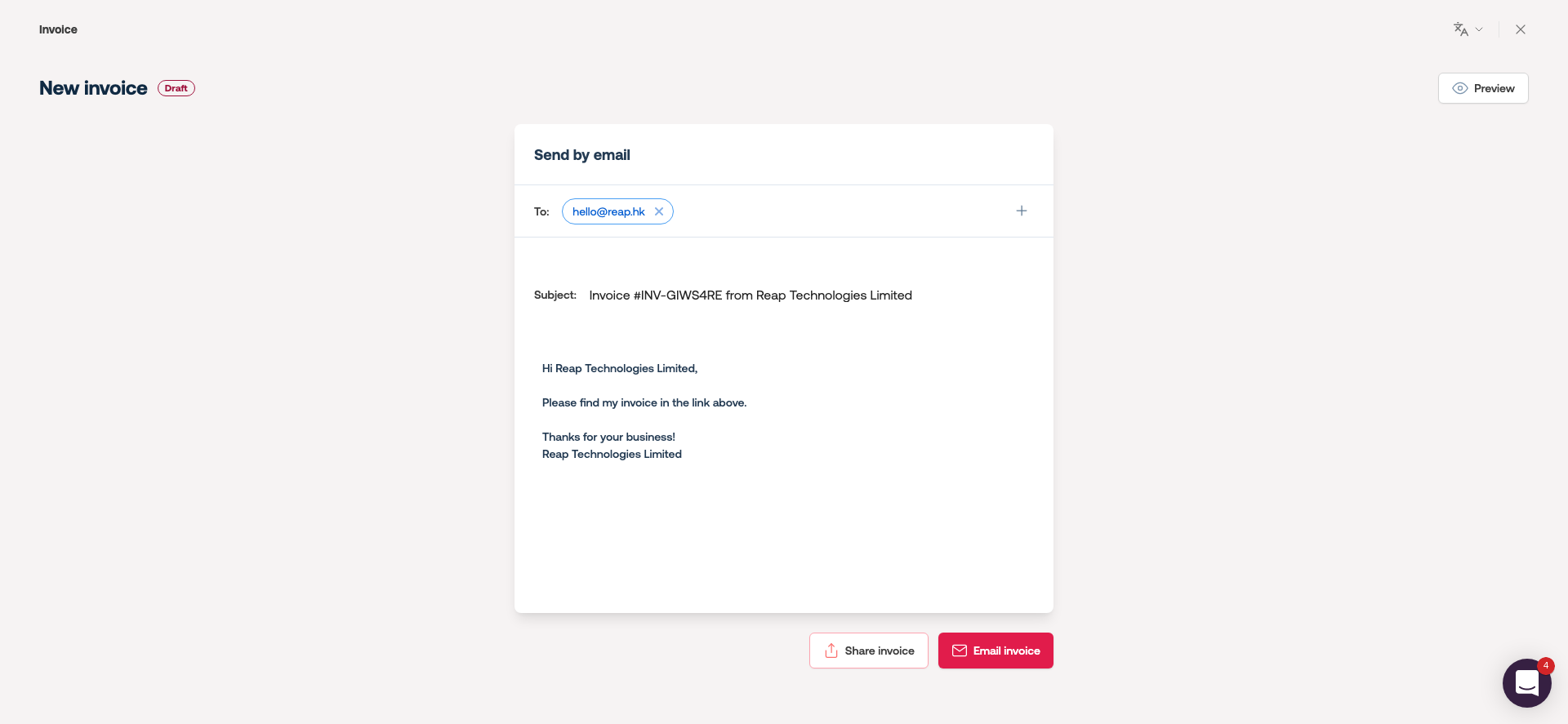Select the hello@reap.hk recipient chip
This screenshot has height=724, width=1568.
608,211
